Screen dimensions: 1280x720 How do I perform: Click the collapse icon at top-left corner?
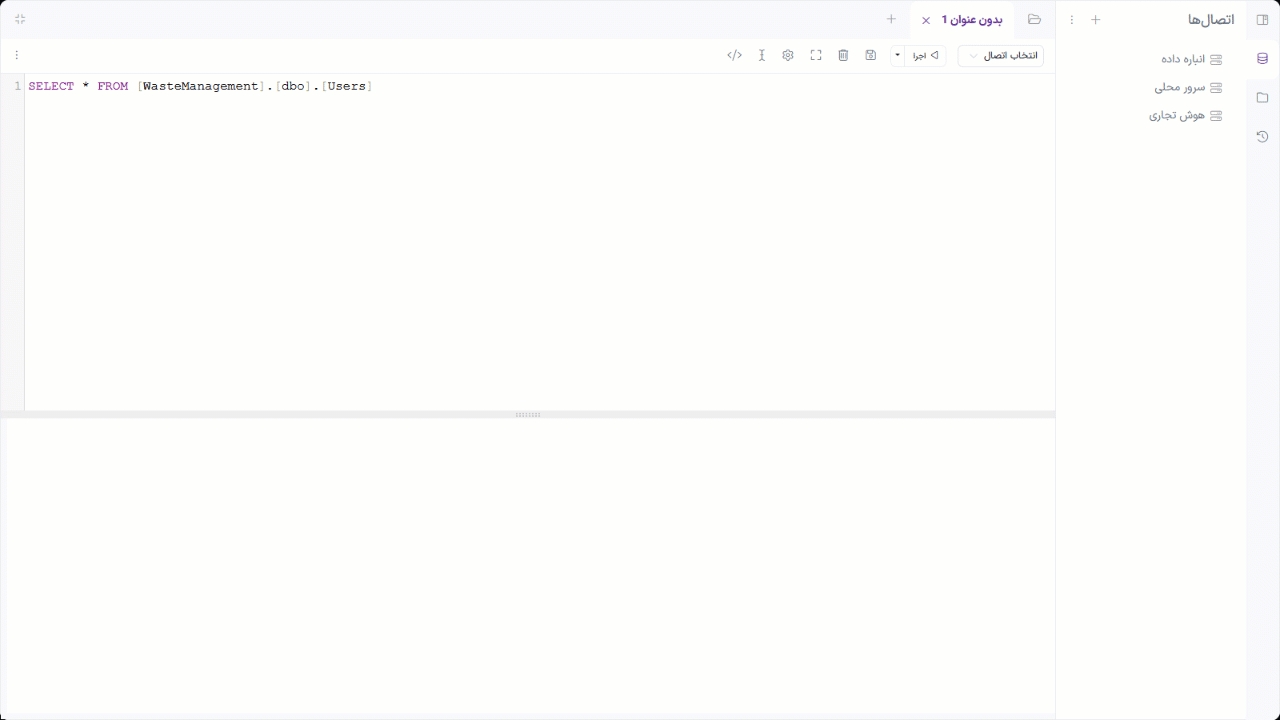(20, 19)
